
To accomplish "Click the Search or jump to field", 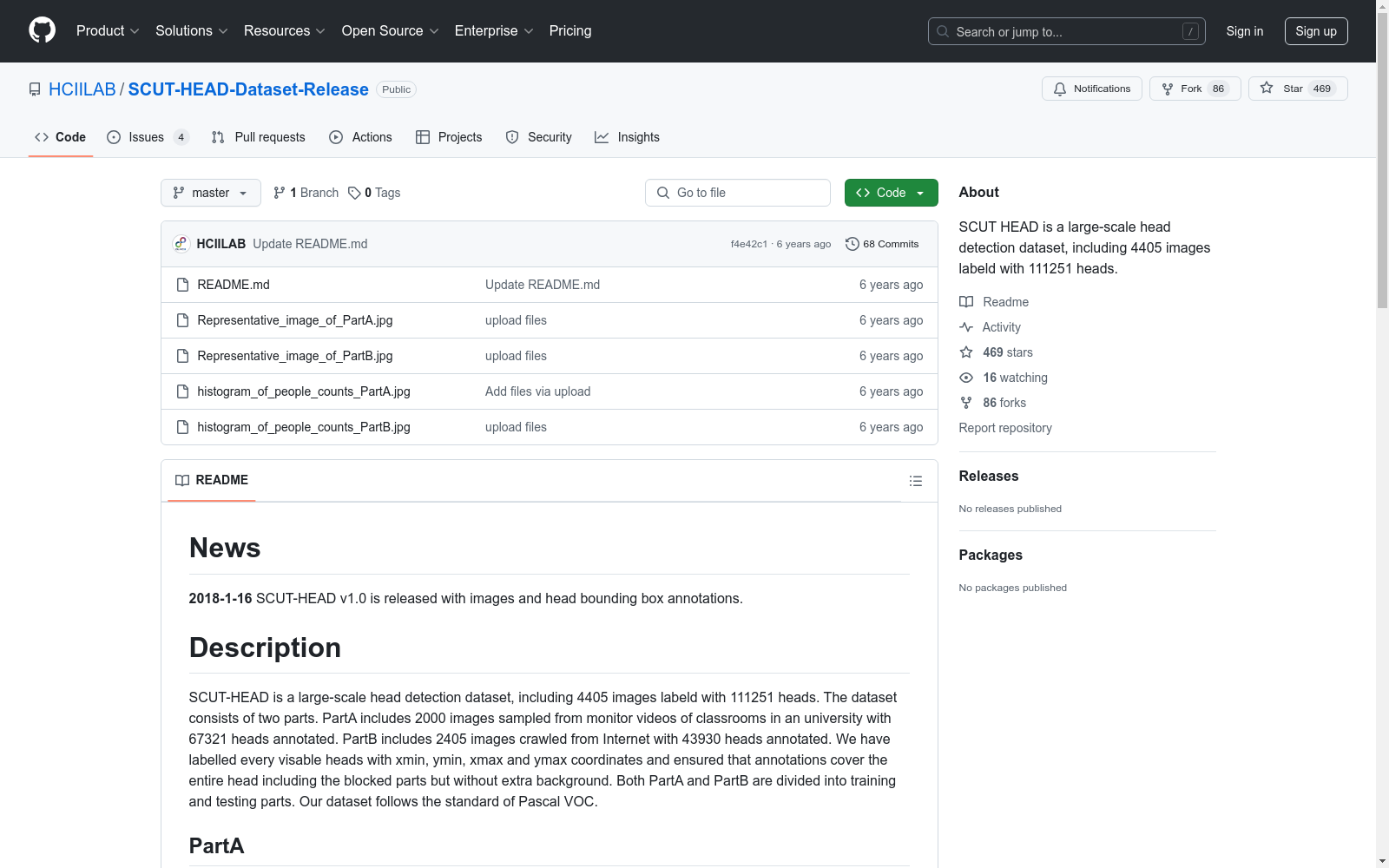I will coord(1067,31).
